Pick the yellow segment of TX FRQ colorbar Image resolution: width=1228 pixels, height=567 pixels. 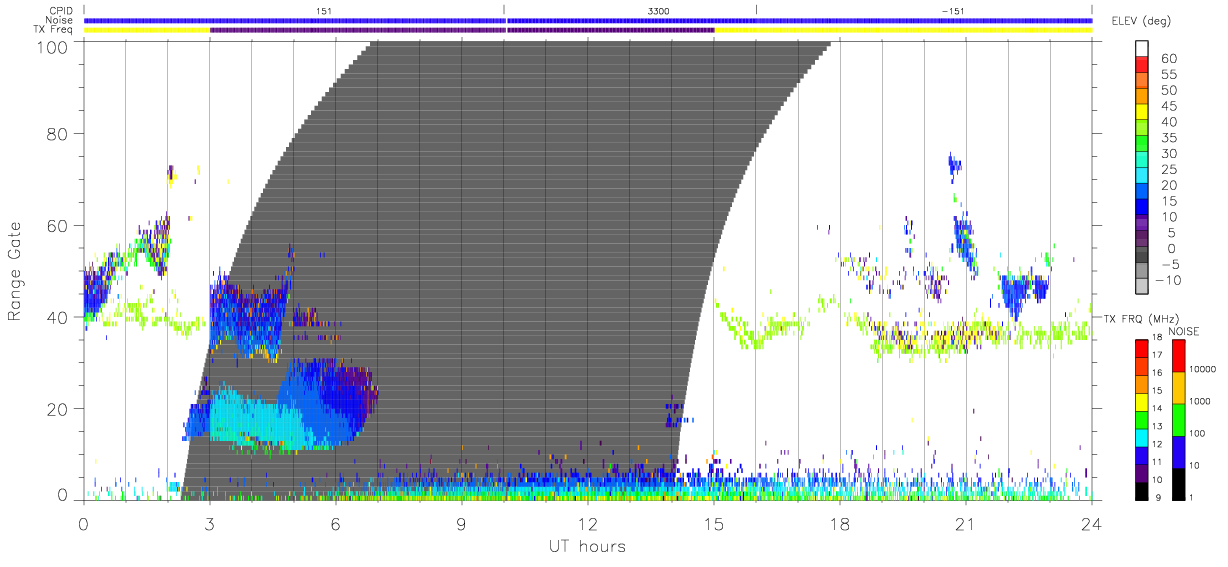tap(1142, 400)
